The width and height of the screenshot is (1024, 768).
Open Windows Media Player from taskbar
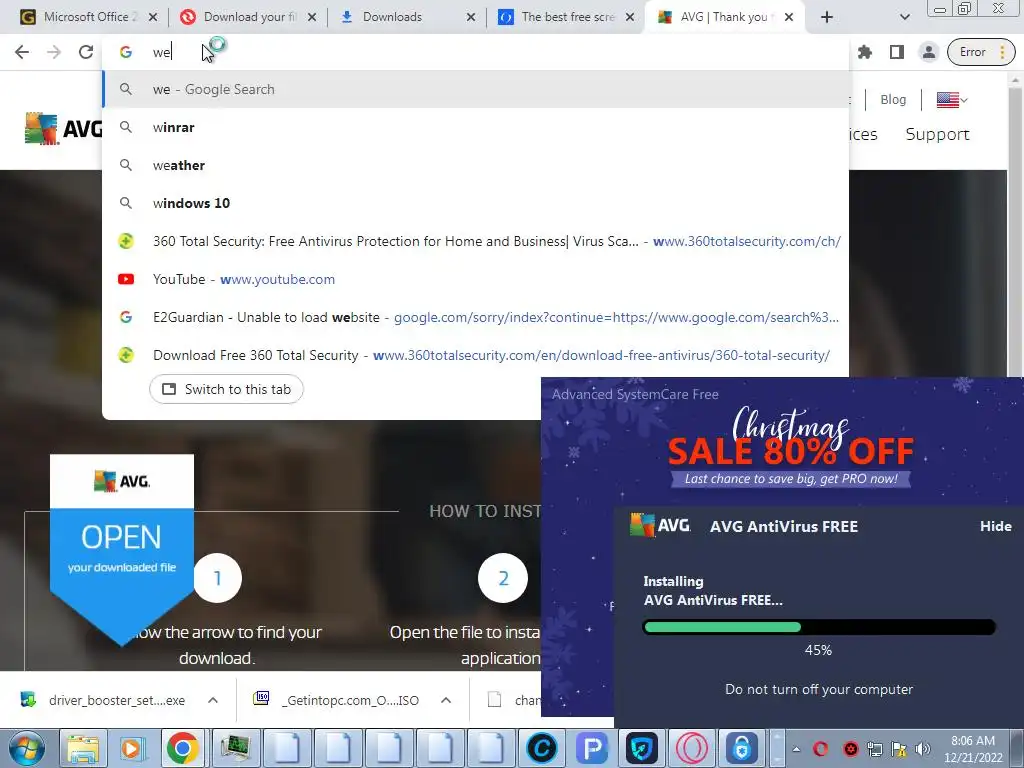(132, 748)
